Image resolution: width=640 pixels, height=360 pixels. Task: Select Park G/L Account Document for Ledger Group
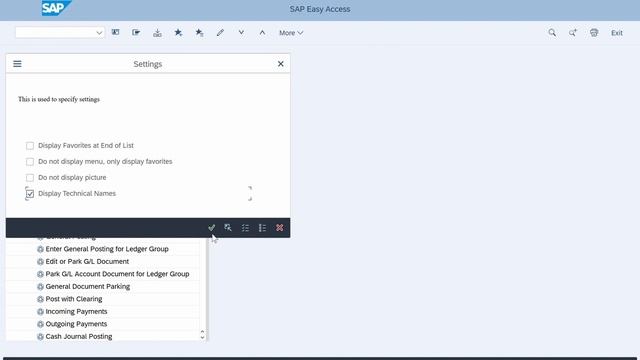point(118,274)
